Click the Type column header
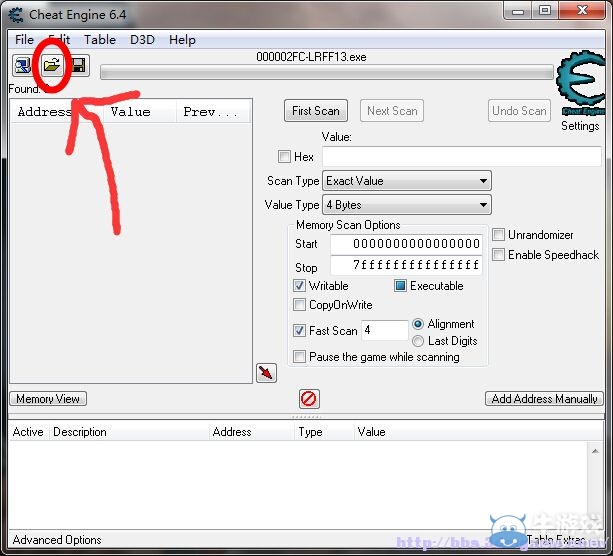Viewport: 613px width, 556px height. [x=324, y=432]
